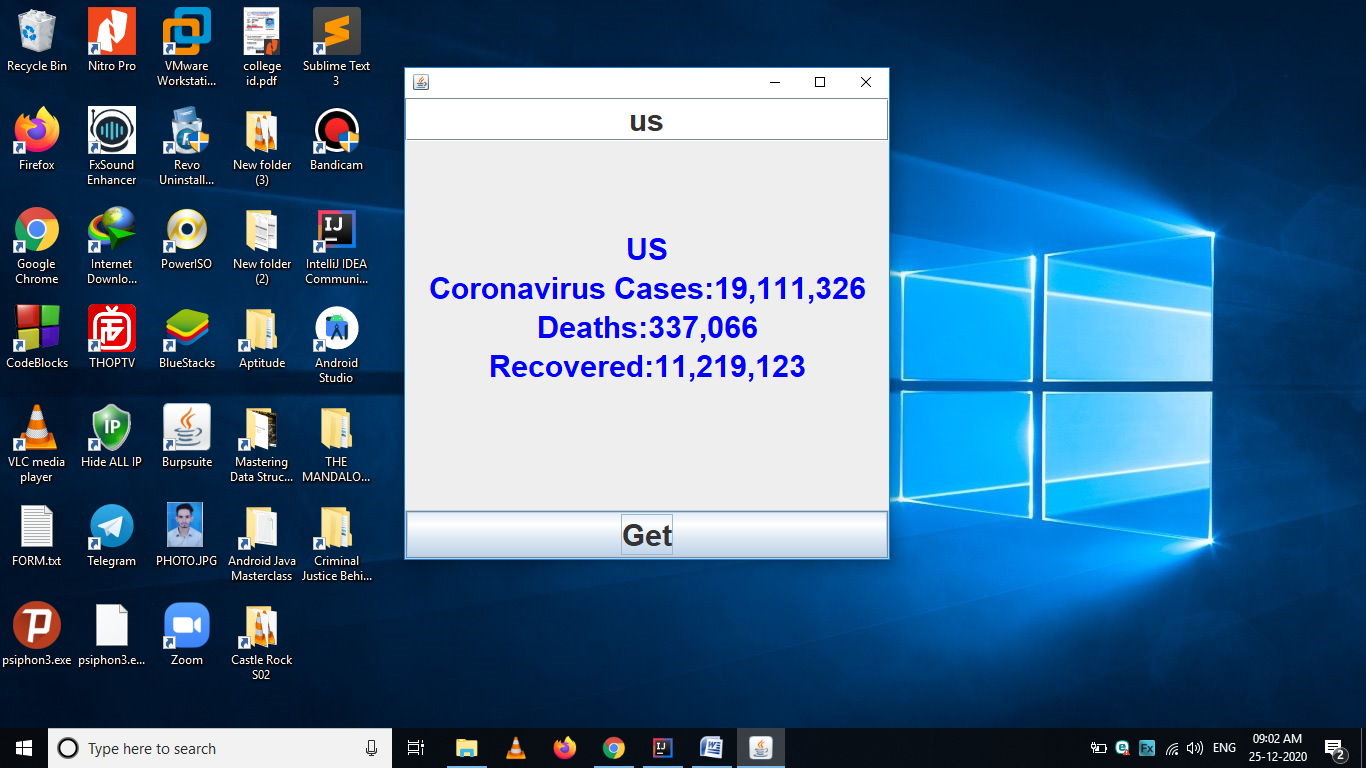
Task: Select the CodeBlocks desktop shortcut
Action: pyautogui.click(x=37, y=338)
